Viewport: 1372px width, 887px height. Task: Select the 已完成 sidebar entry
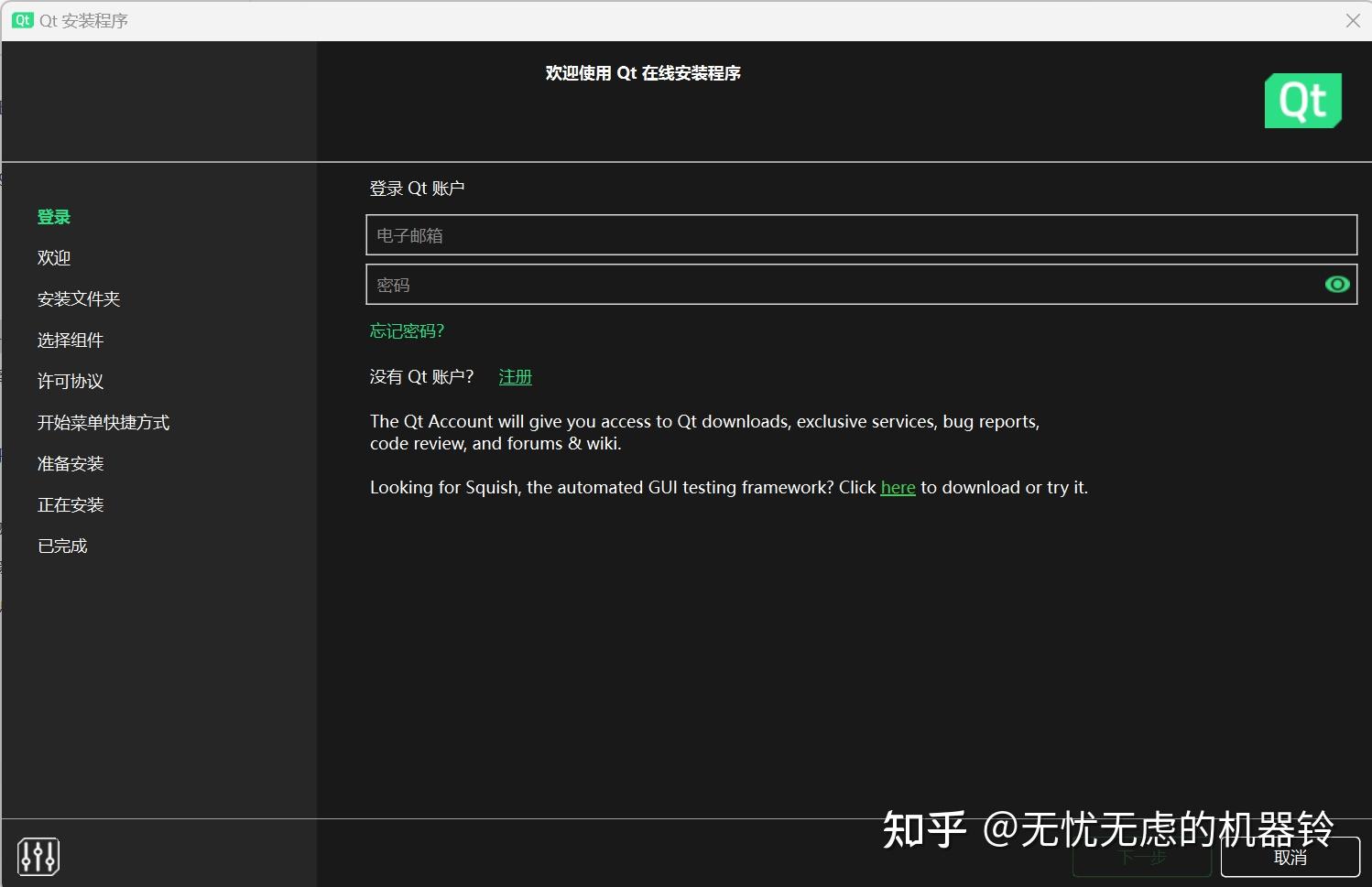pyautogui.click(x=61, y=546)
